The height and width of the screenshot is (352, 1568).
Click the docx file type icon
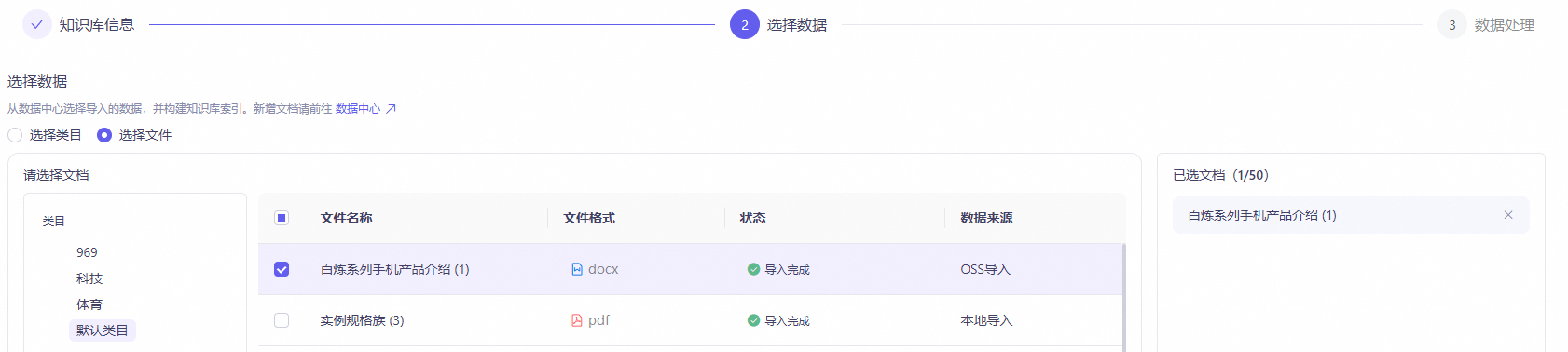[x=577, y=269]
